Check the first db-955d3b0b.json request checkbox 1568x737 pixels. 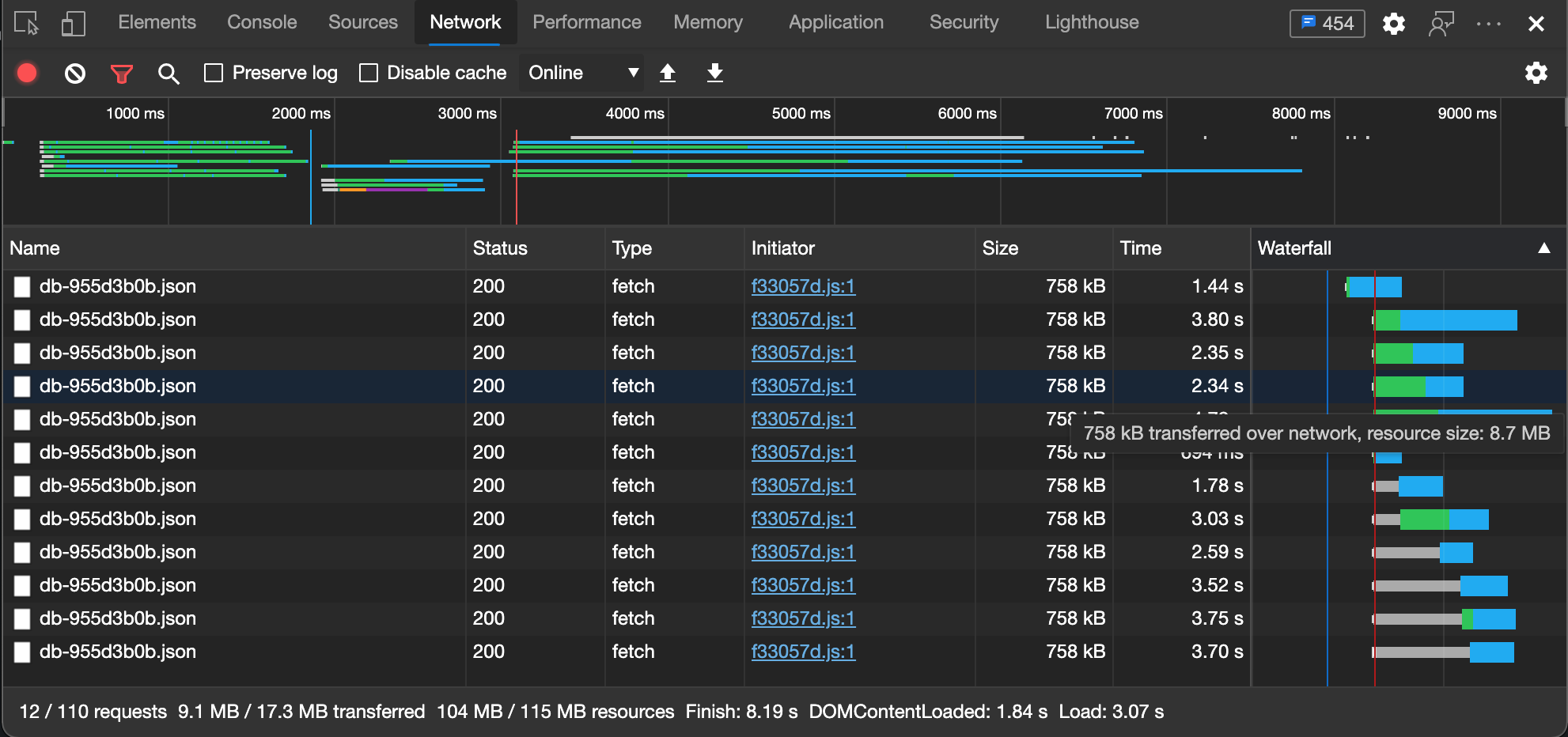pos(22,287)
